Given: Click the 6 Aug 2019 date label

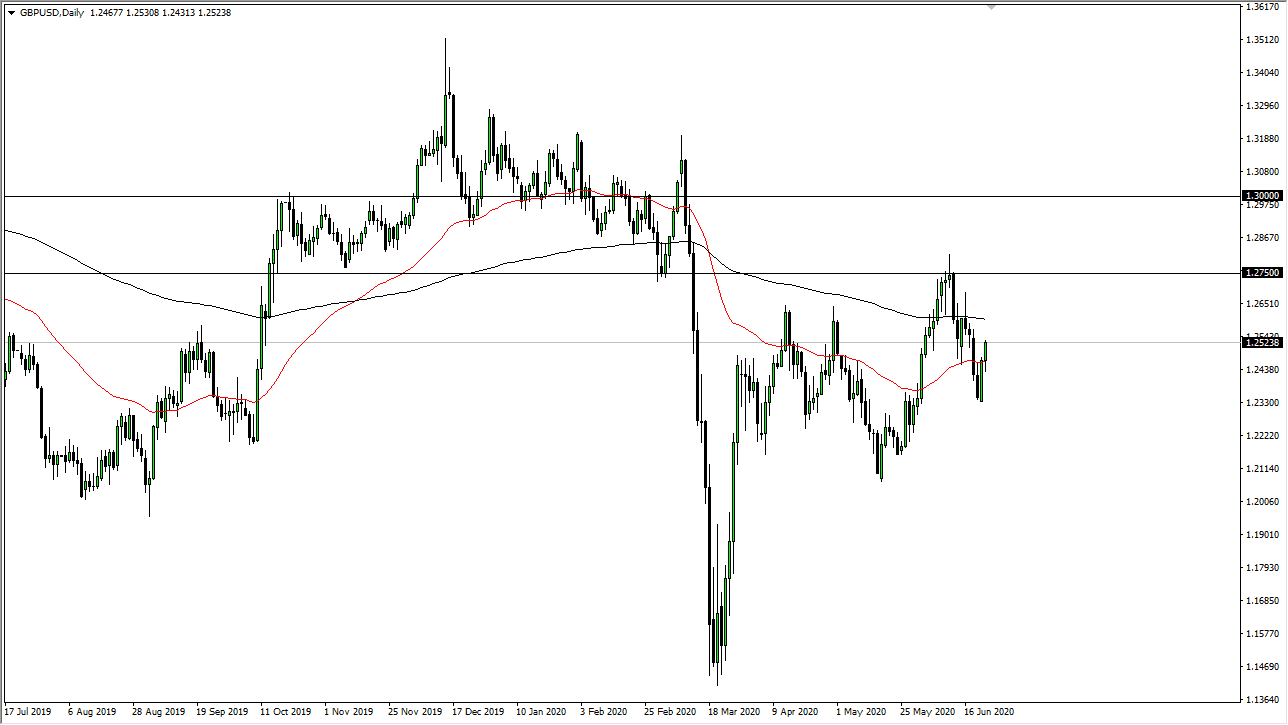Looking at the screenshot, I should coord(93,713).
